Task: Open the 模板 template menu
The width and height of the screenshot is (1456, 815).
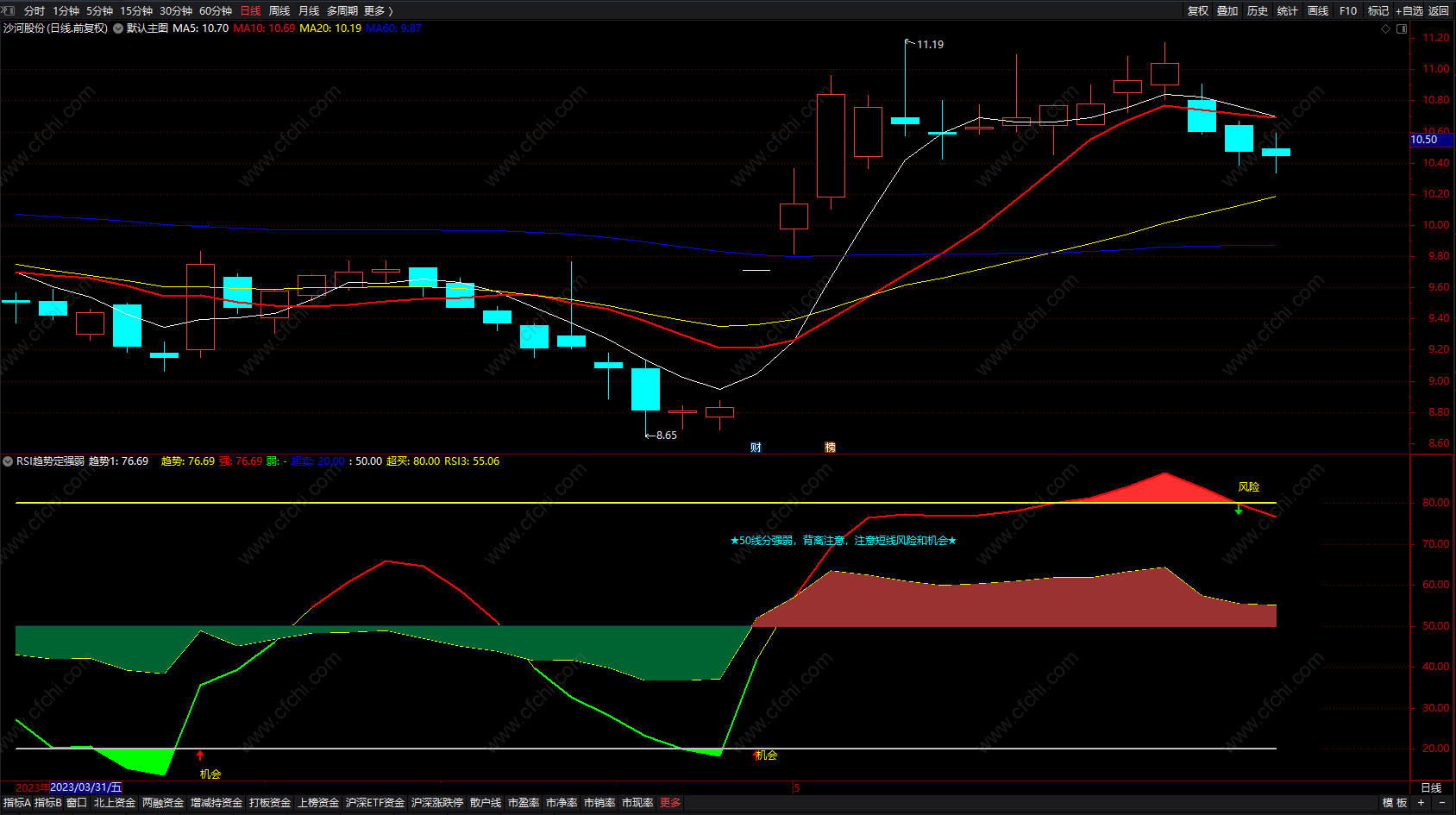Action: click(x=1395, y=803)
